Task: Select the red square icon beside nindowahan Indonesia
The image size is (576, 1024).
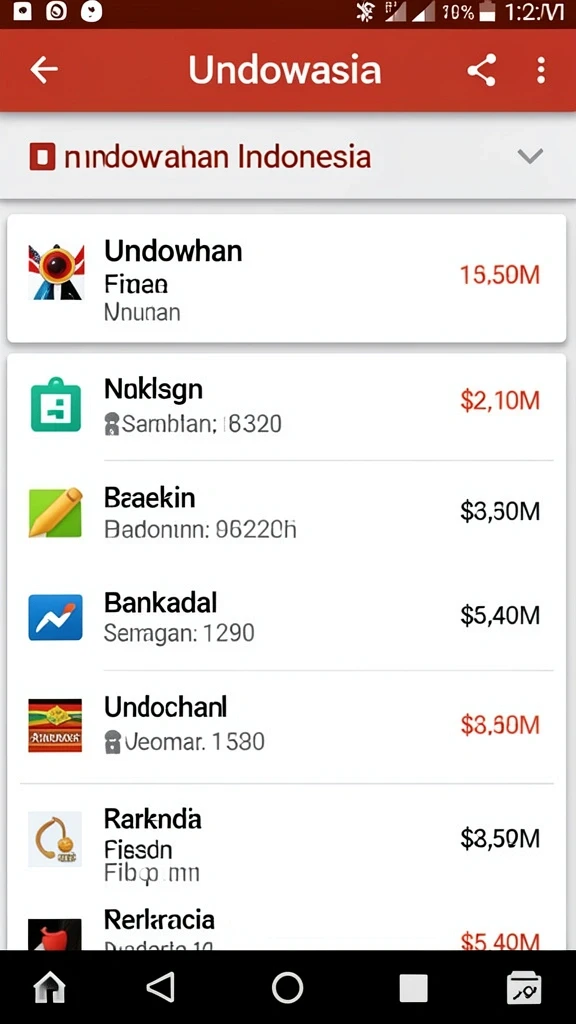Action: (x=42, y=157)
